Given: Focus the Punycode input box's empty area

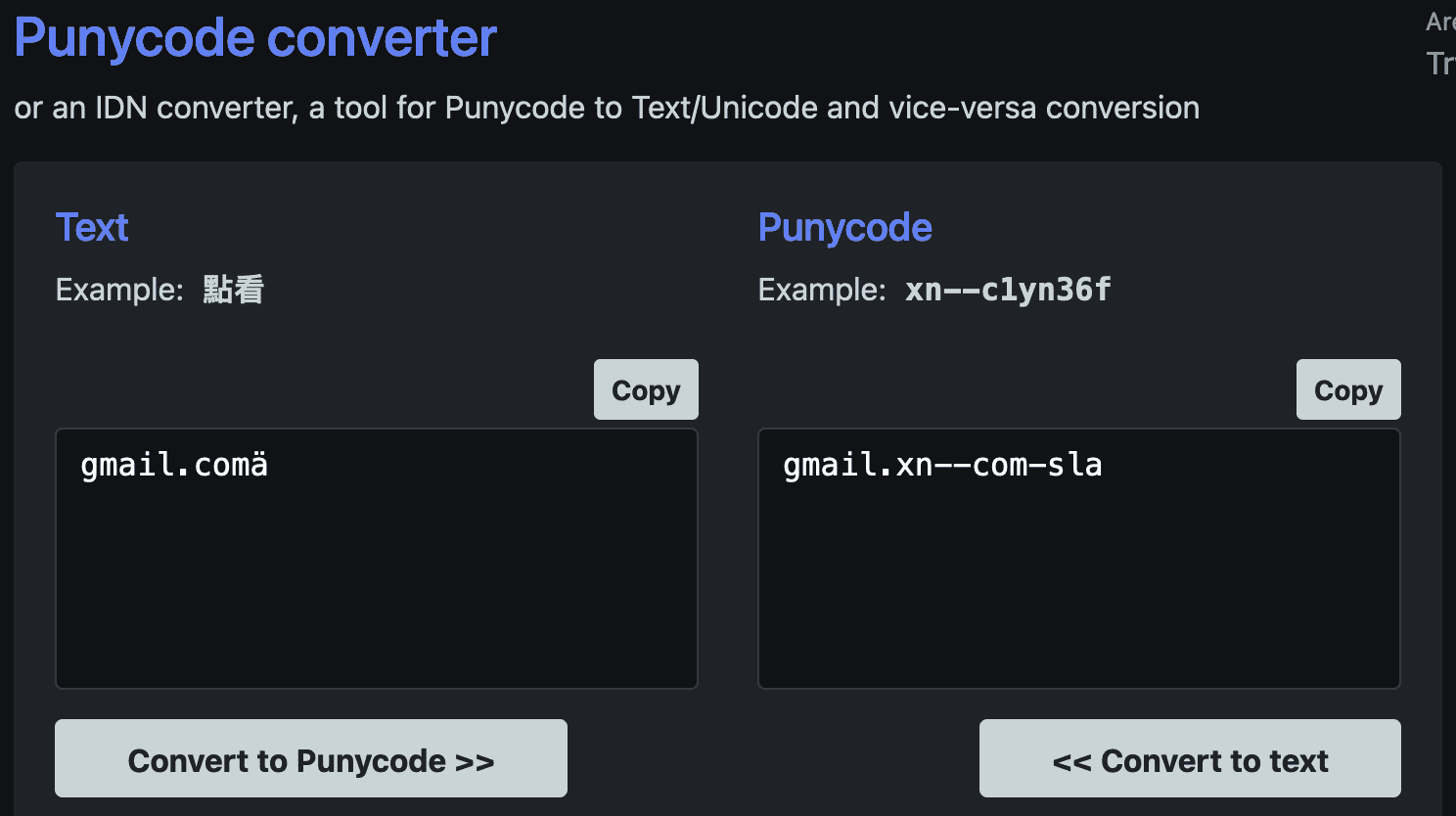Looking at the screenshot, I should coord(1078,587).
